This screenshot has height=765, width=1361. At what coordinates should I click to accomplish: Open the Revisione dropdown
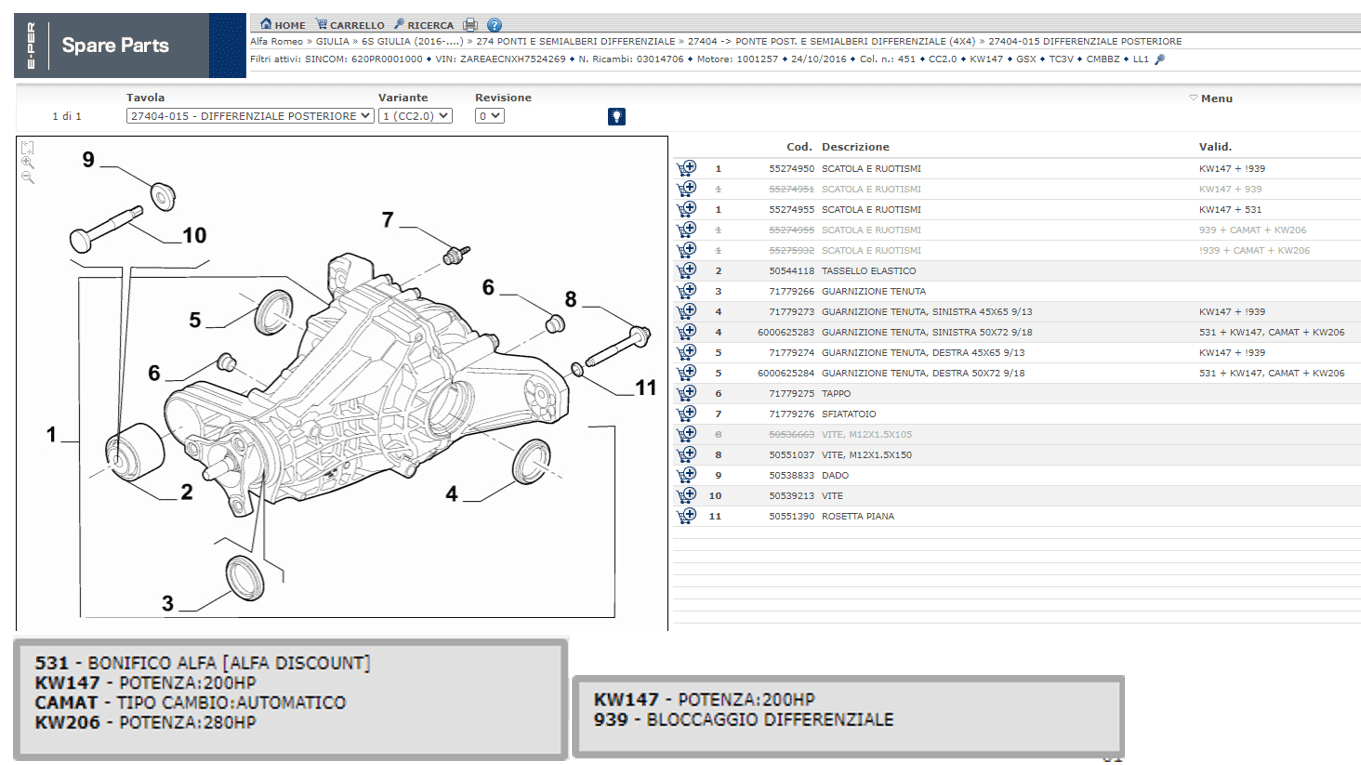(x=490, y=116)
